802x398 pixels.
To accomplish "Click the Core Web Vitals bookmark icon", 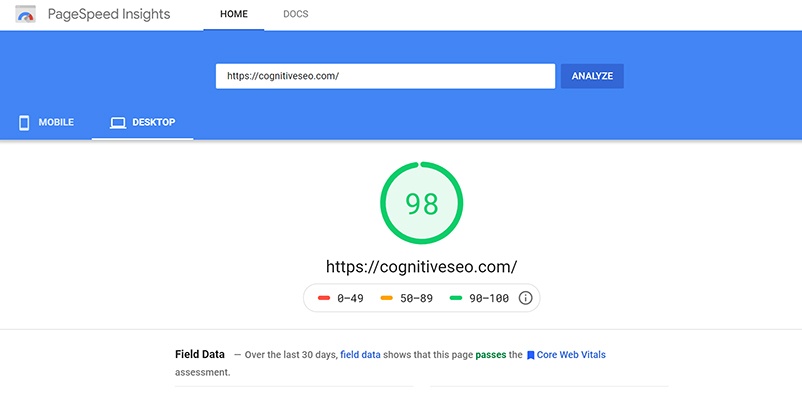I will click(x=530, y=355).
